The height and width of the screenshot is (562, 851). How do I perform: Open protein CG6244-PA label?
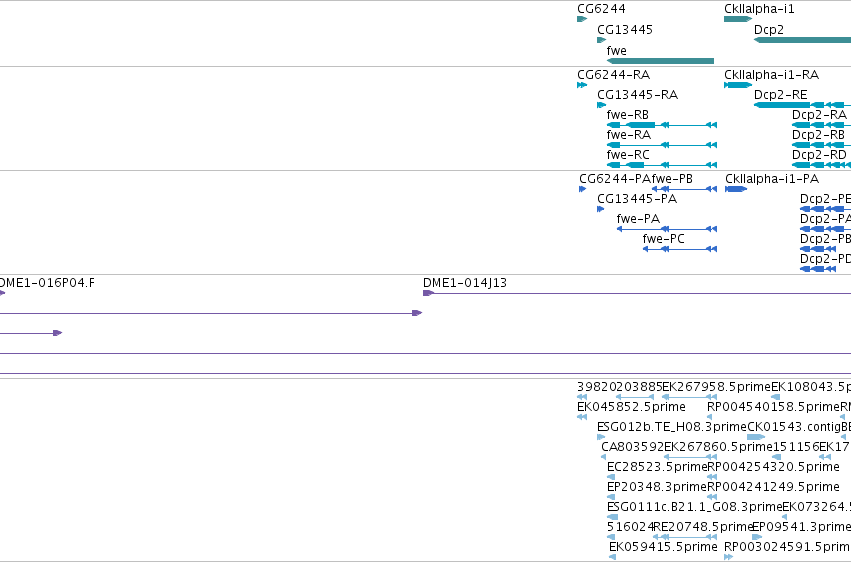615,179
